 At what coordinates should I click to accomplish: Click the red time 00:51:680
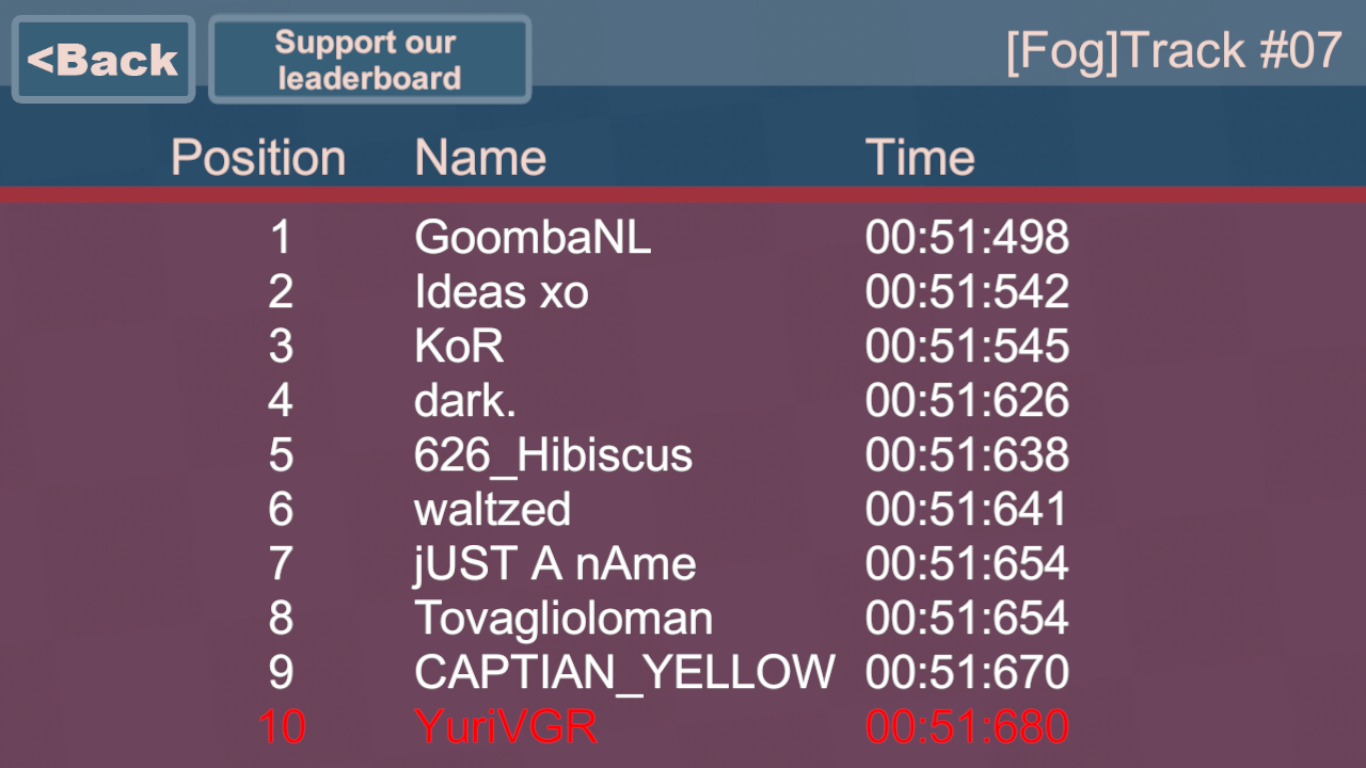click(967, 726)
